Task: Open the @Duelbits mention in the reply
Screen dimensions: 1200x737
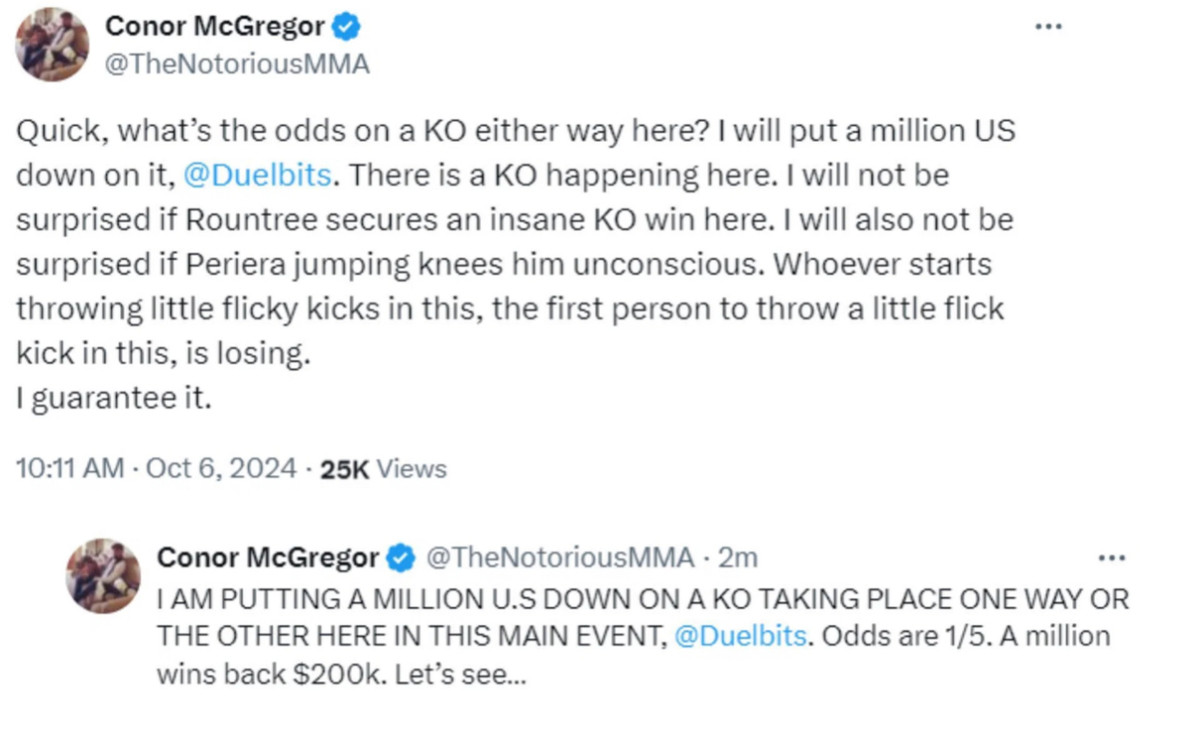Action: (x=740, y=636)
